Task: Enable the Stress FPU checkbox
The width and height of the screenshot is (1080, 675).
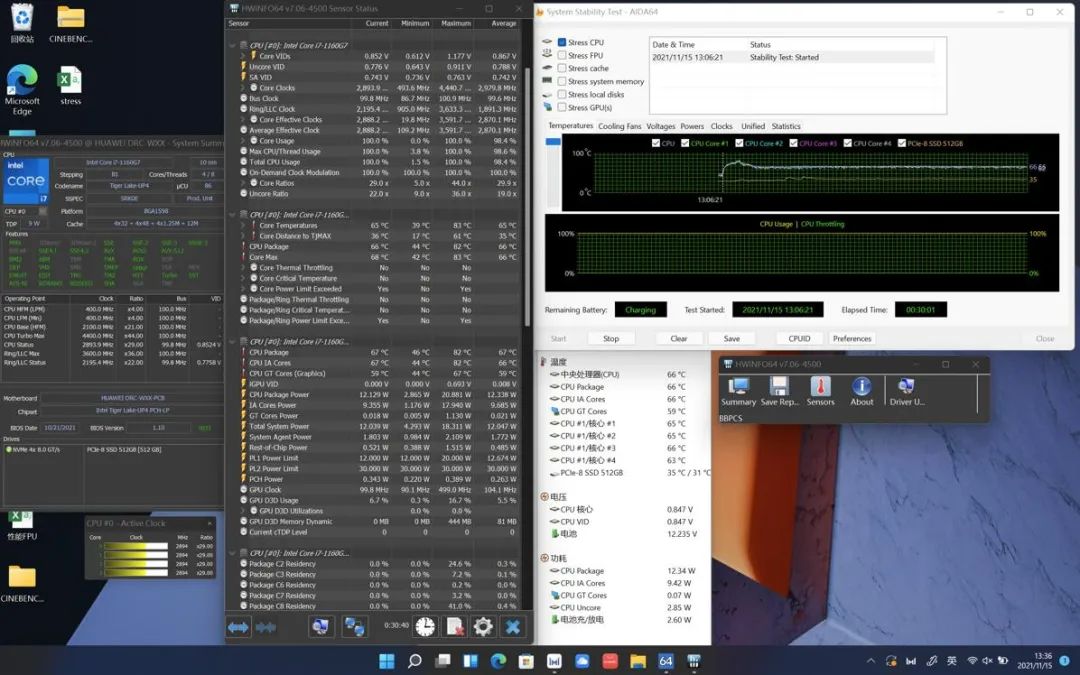Action: (562, 55)
